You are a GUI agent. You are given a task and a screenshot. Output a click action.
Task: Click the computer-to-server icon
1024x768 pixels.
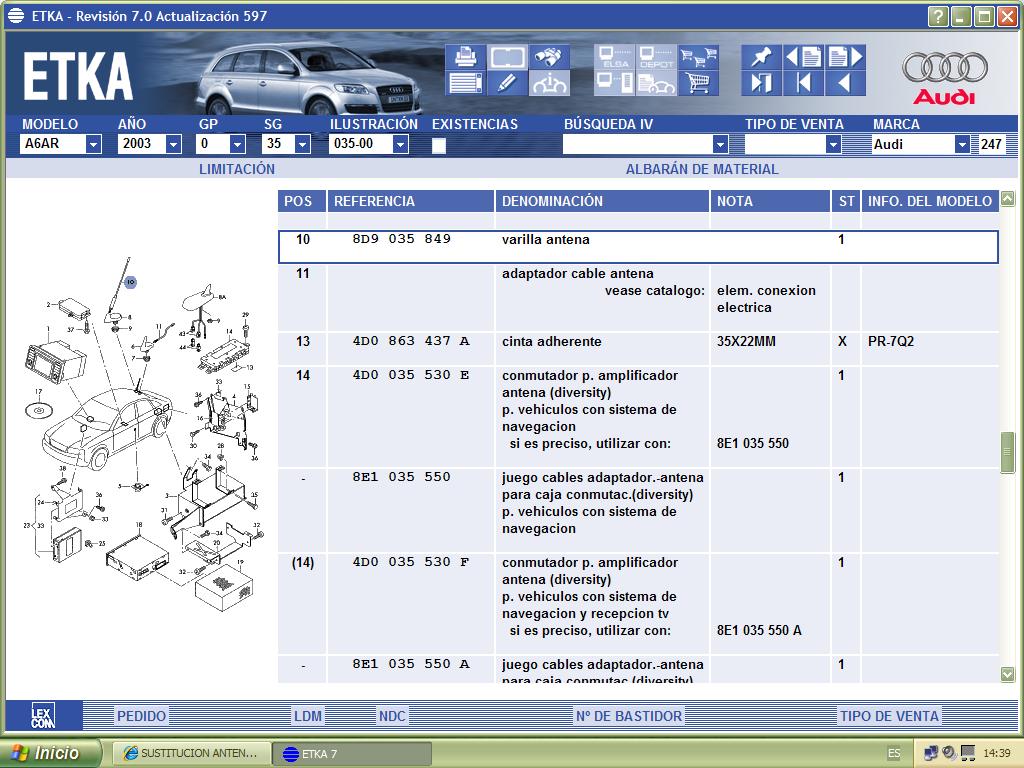click(x=614, y=84)
